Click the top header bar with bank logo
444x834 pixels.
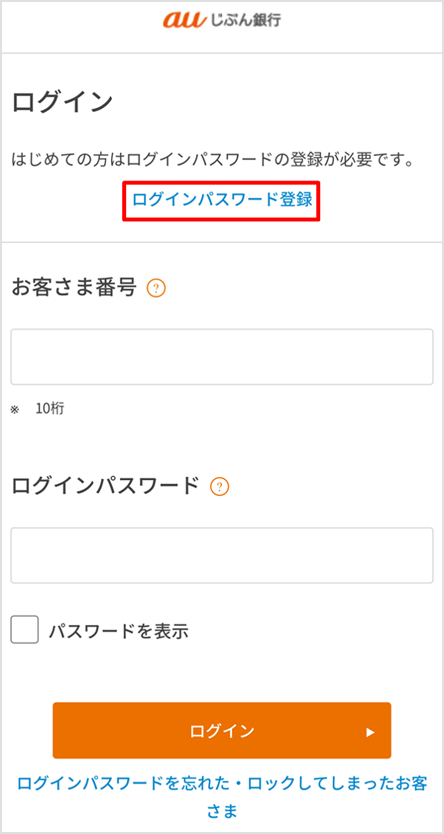pyautogui.click(x=222, y=27)
